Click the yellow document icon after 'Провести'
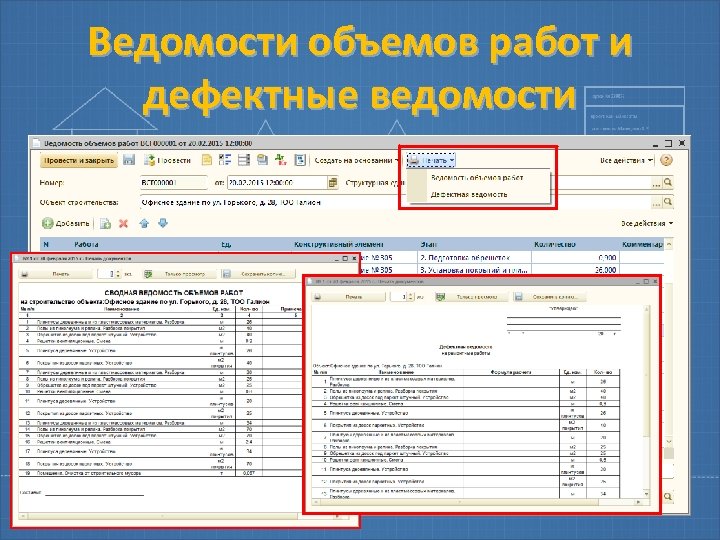This screenshot has width=720, height=540. coord(207,160)
